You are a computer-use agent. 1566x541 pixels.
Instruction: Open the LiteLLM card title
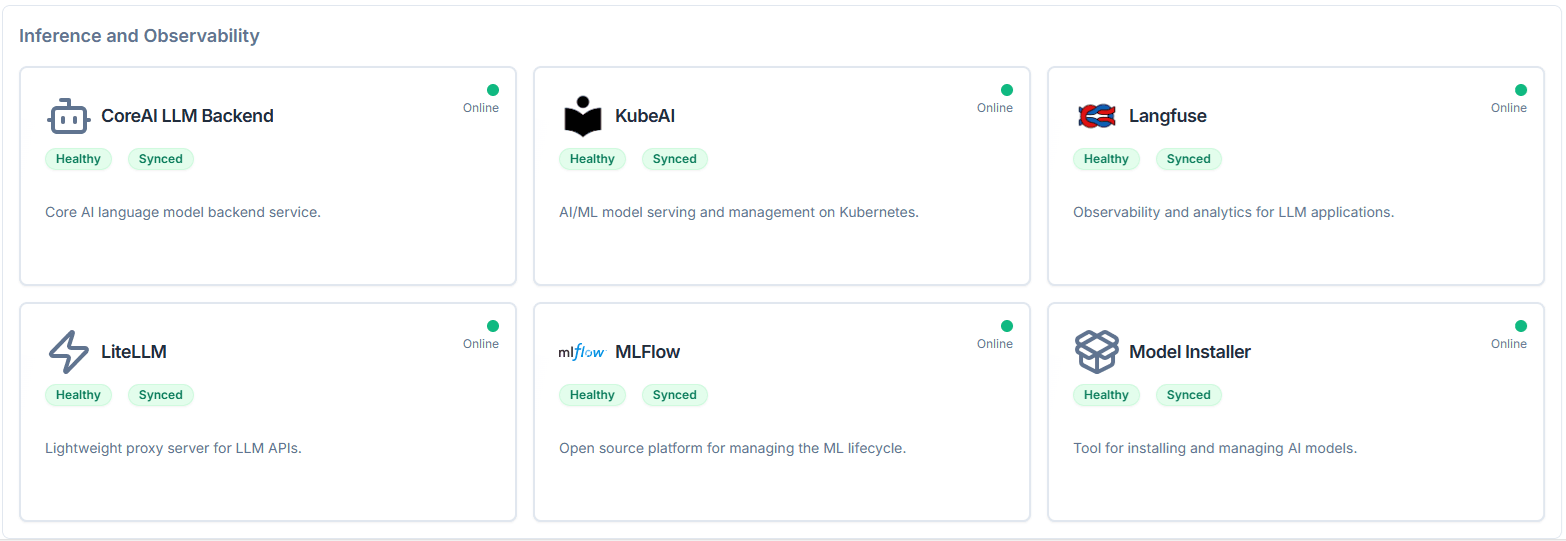pos(134,352)
